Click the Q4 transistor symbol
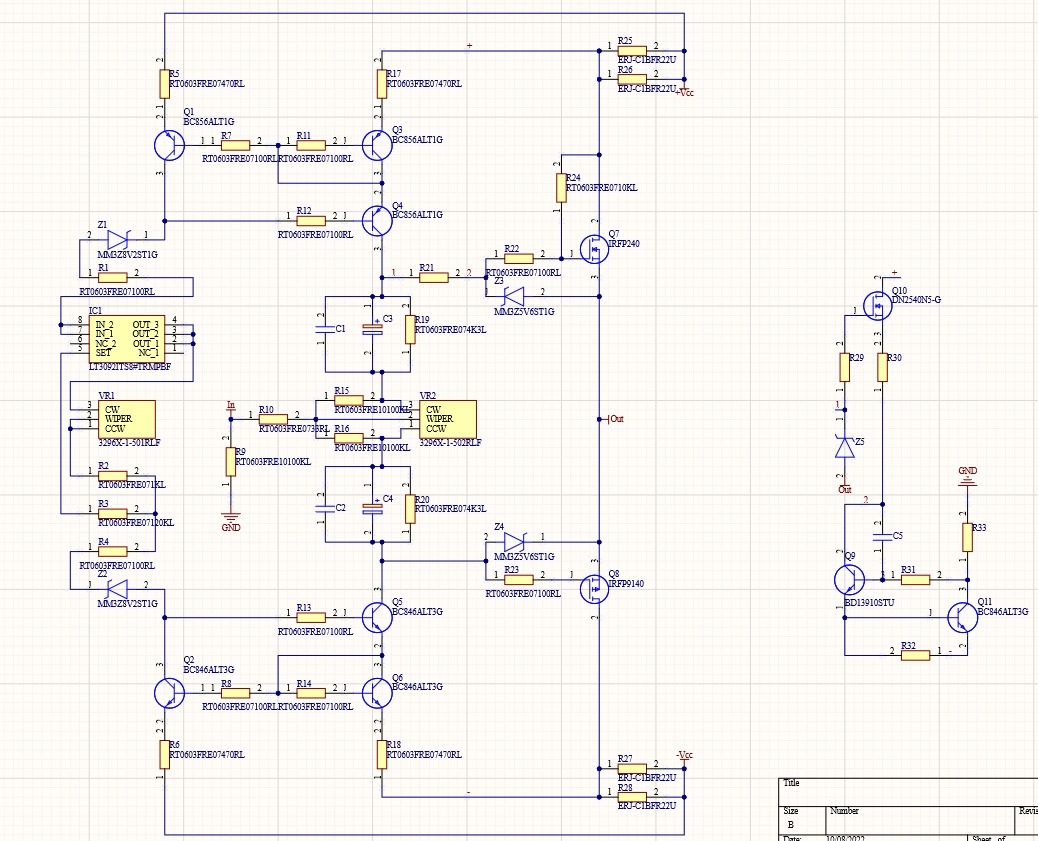This screenshot has width=1038, height=841. pyautogui.click(x=377, y=221)
